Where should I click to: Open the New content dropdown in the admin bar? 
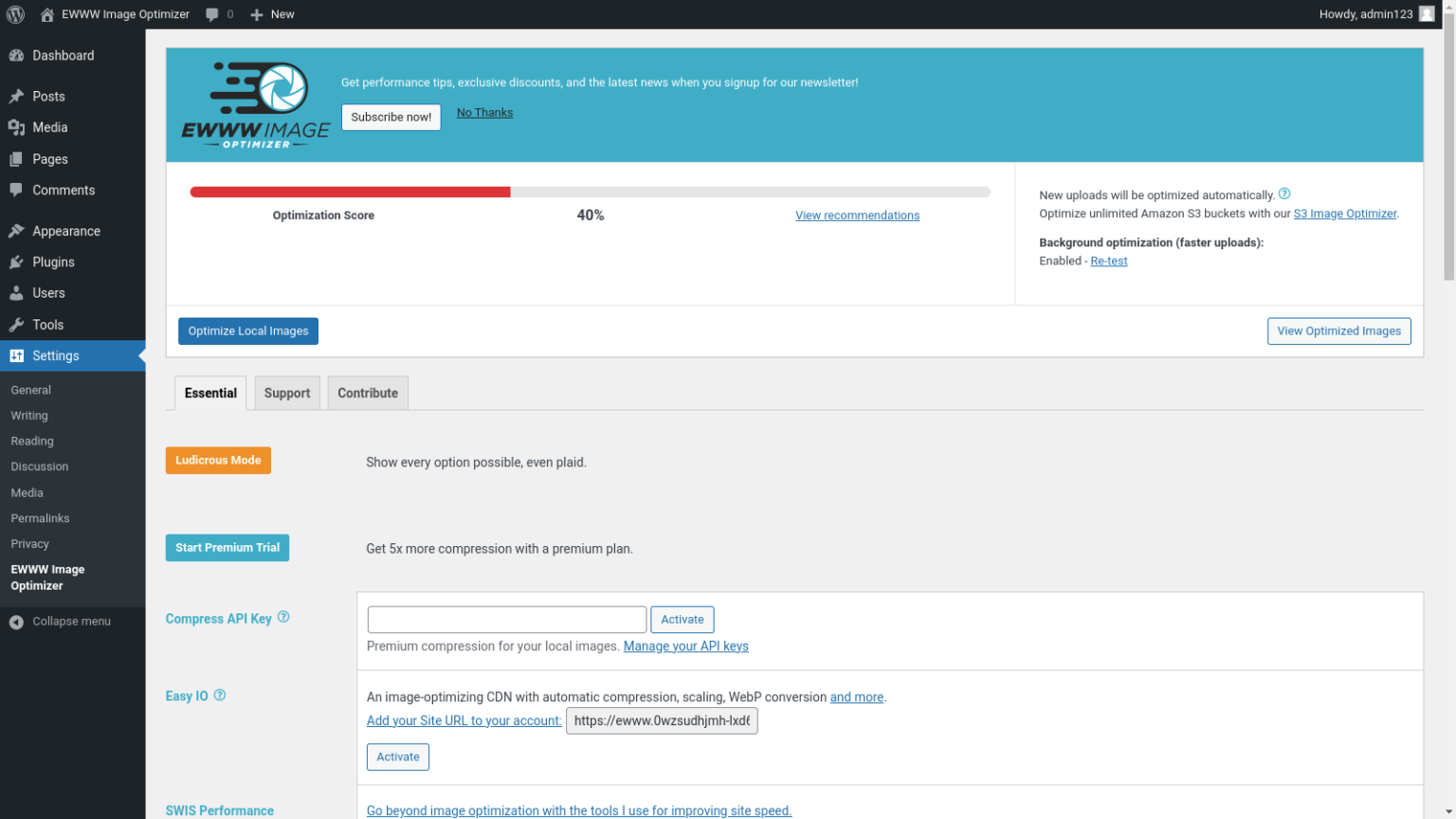(272, 13)
